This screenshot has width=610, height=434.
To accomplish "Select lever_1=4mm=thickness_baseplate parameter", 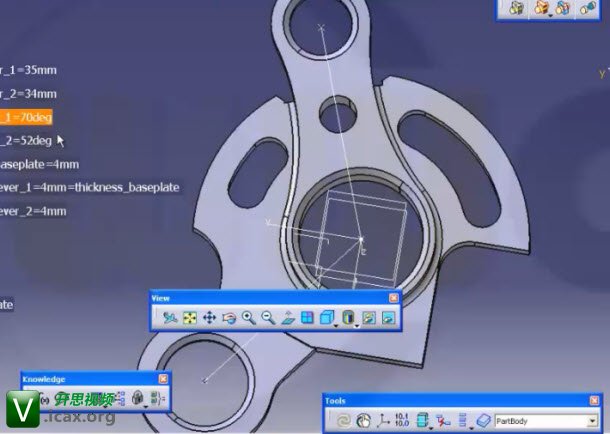I will click(89, 188).
